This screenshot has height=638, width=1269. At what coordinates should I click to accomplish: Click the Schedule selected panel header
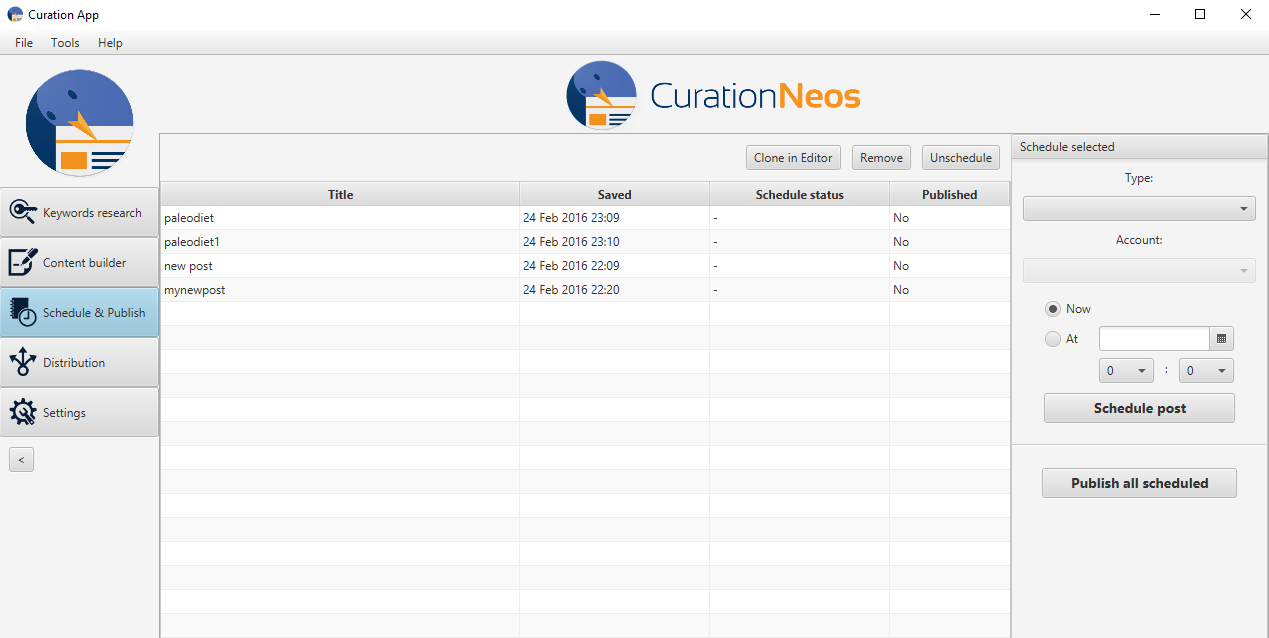1139,147
